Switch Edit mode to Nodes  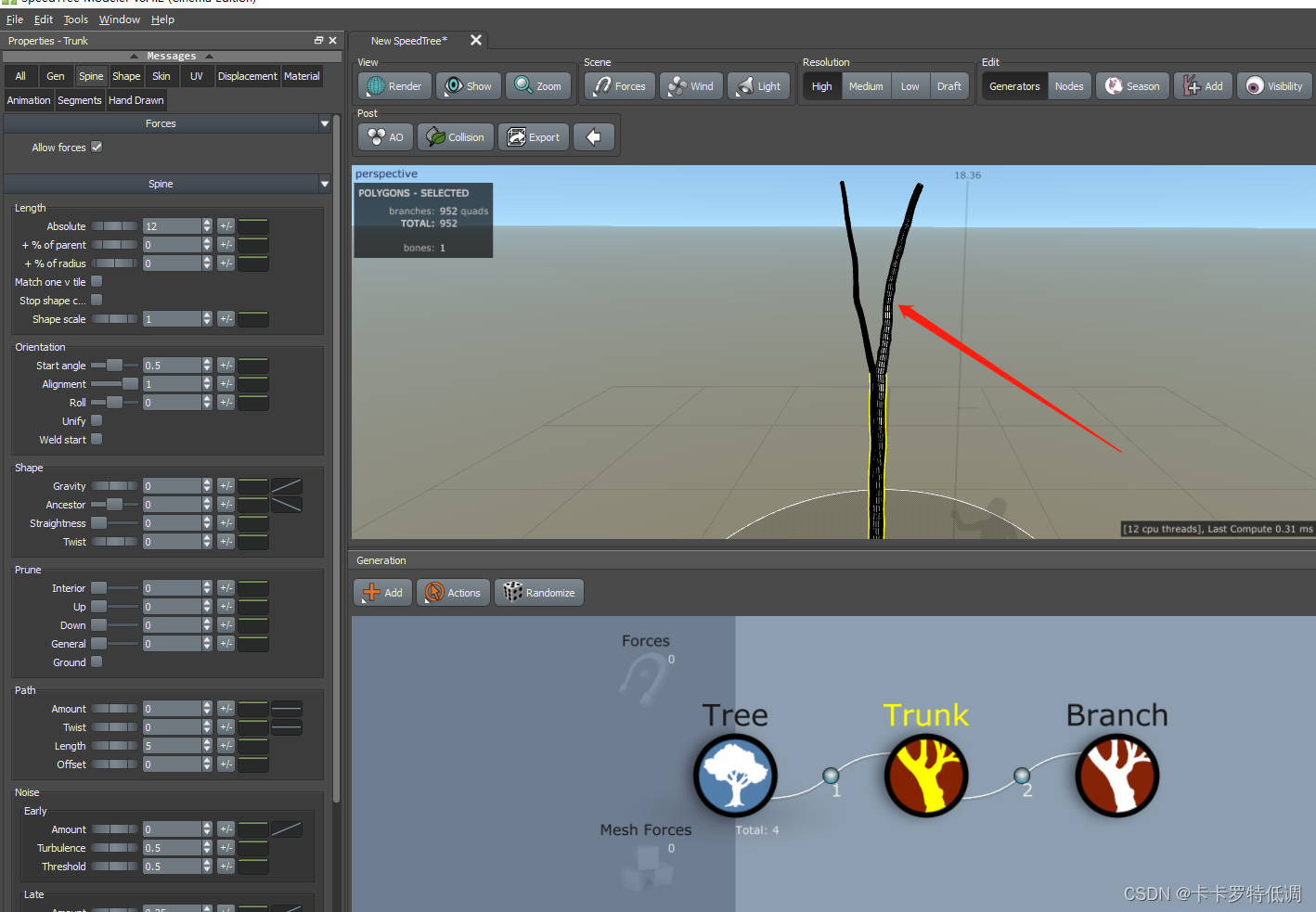pyautogui.click(x=1069, y=86)
